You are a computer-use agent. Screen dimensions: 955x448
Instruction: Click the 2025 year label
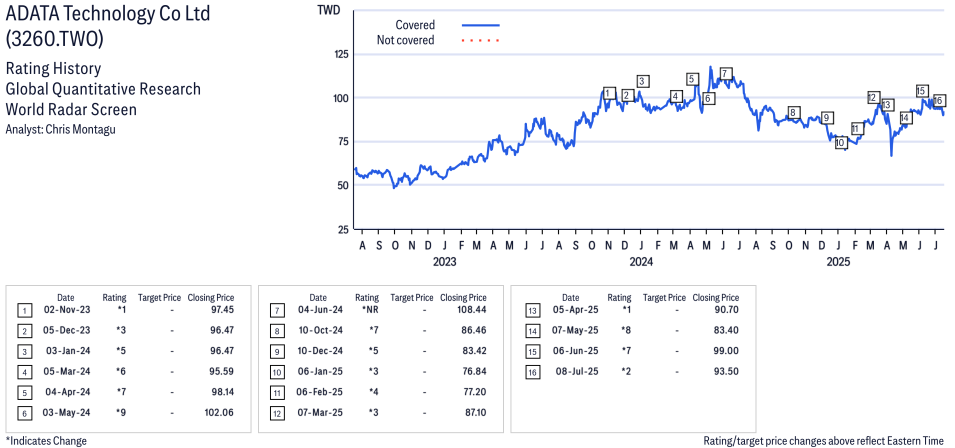pos(838,262)
